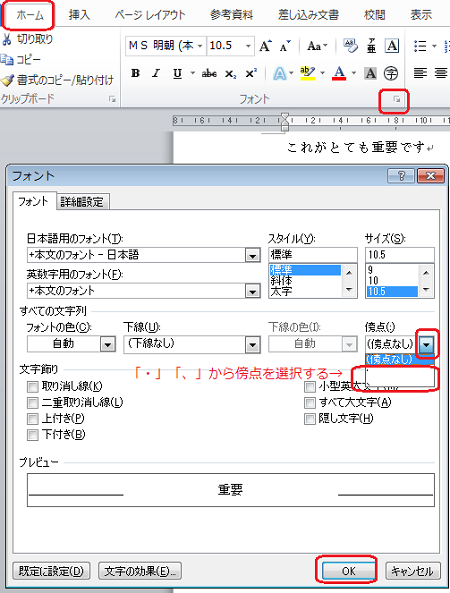This screenshot has height=593, width=450.
Task: Check 隠し文字(H) hidden text option
Action: click(x=310, y=419)
